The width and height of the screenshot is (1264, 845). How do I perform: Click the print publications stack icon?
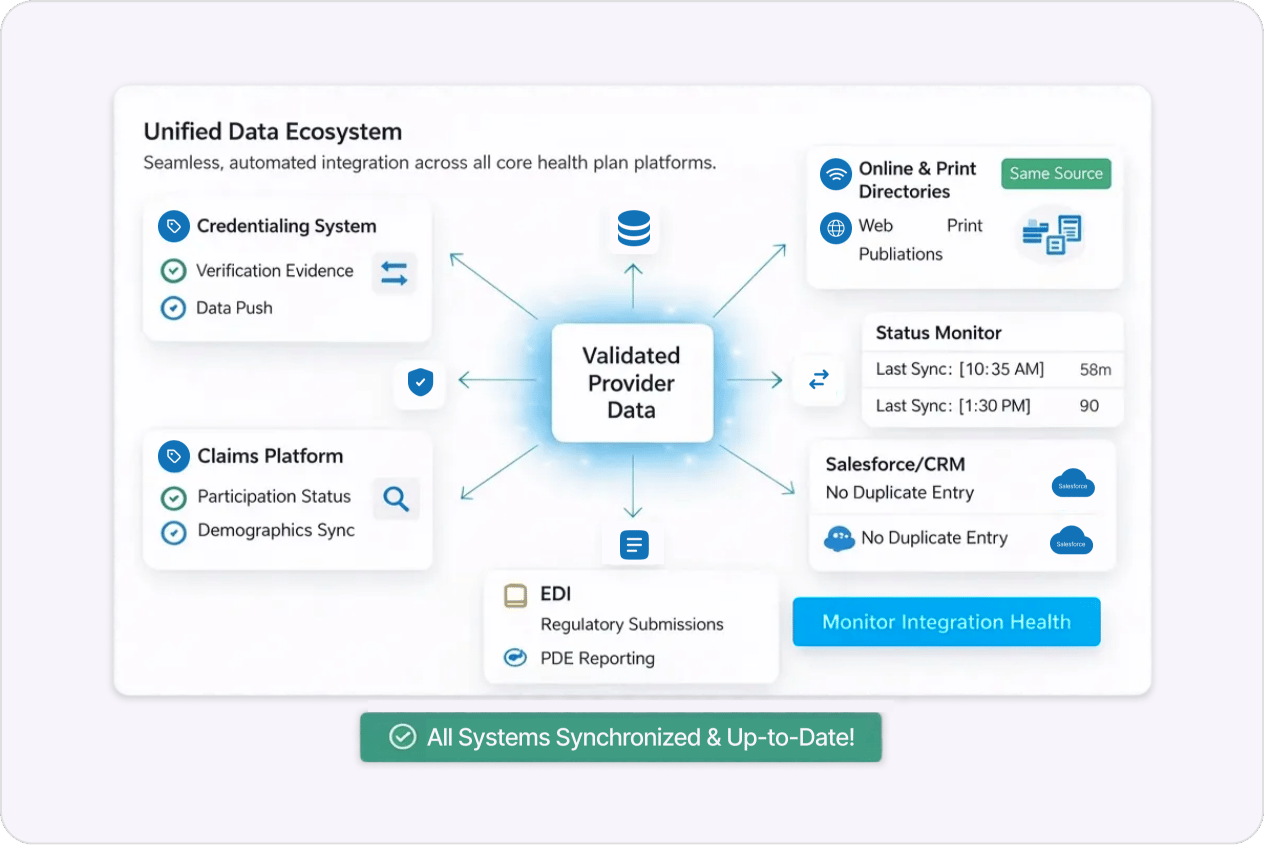tap(1051, 236)
